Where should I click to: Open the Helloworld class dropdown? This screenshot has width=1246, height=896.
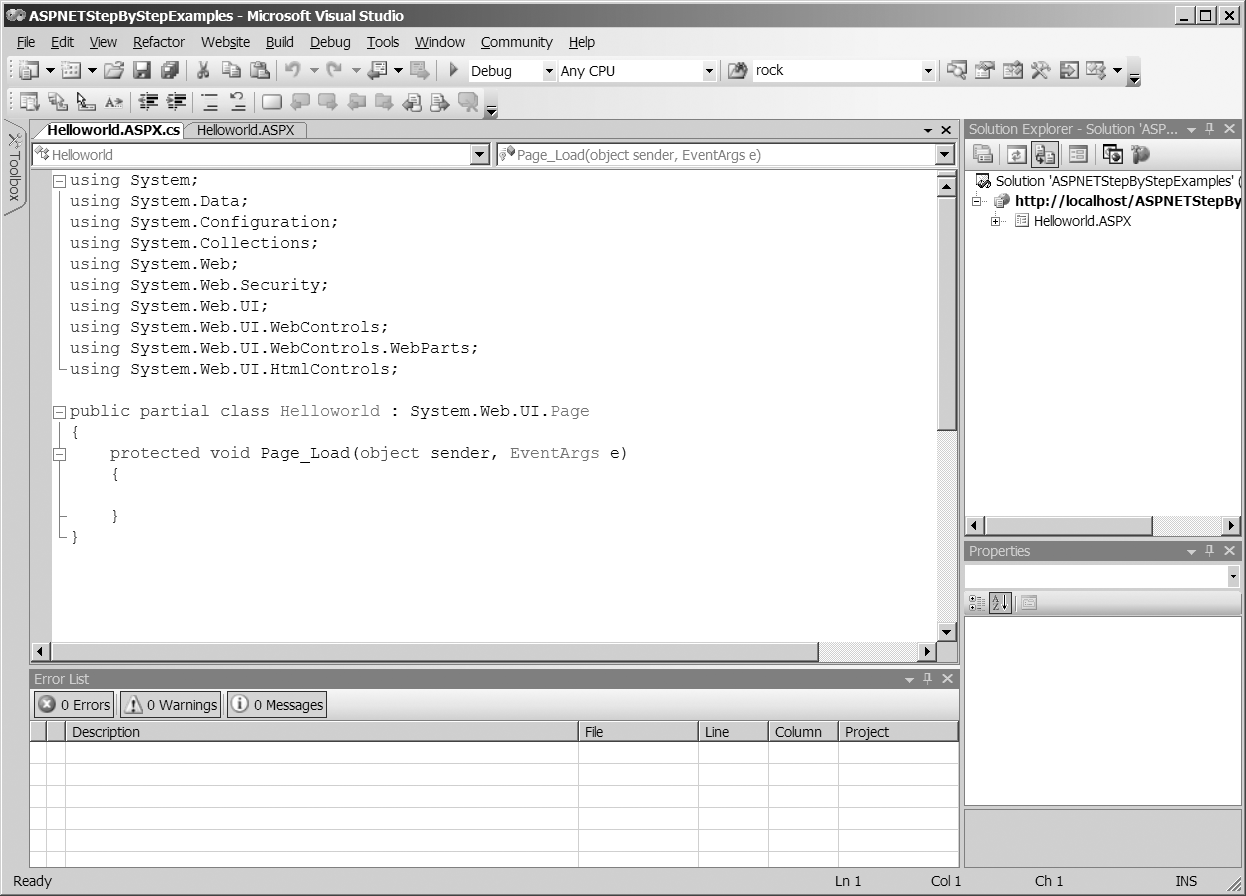point(480,154)
